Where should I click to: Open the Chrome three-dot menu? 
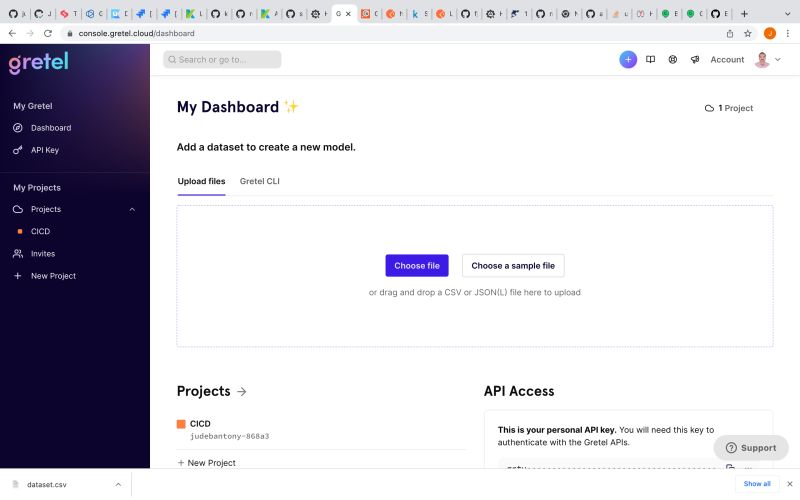click(x=788, y=33)
